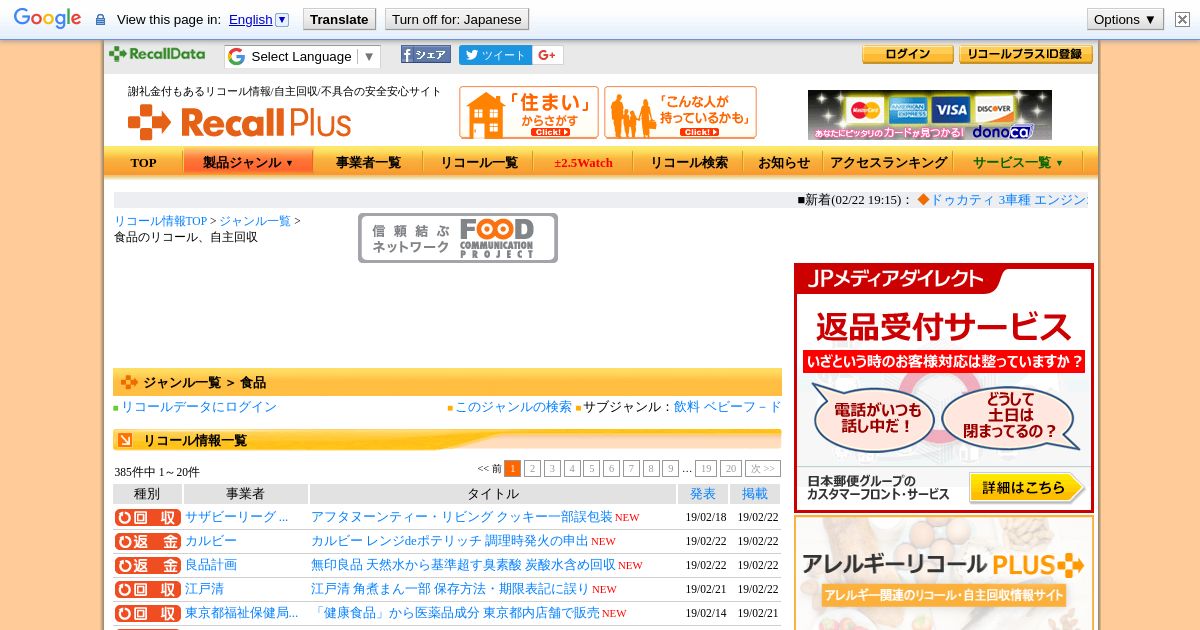1200x630 pixels.
Task: Go to results page 3
Action: pos(552,468)
